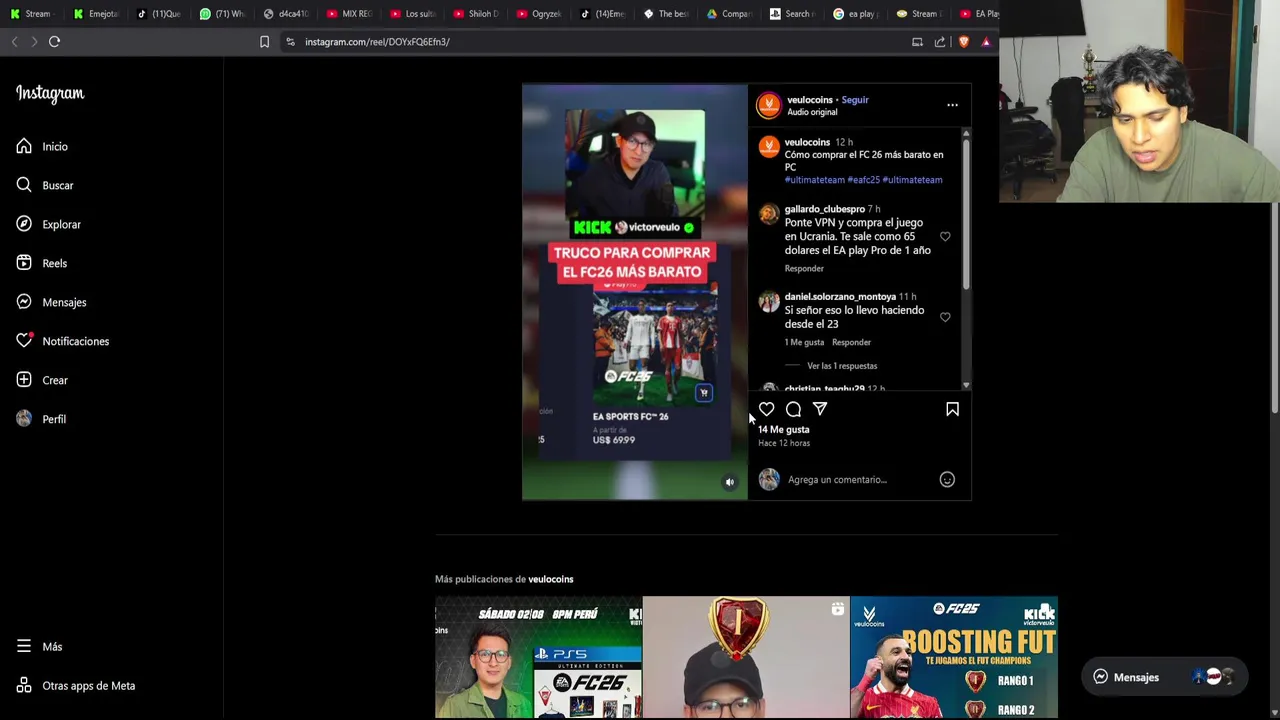Click the veulocoins avatar in the caption row
This screenshot has width=1280, height=720.
tap(768, 147)
